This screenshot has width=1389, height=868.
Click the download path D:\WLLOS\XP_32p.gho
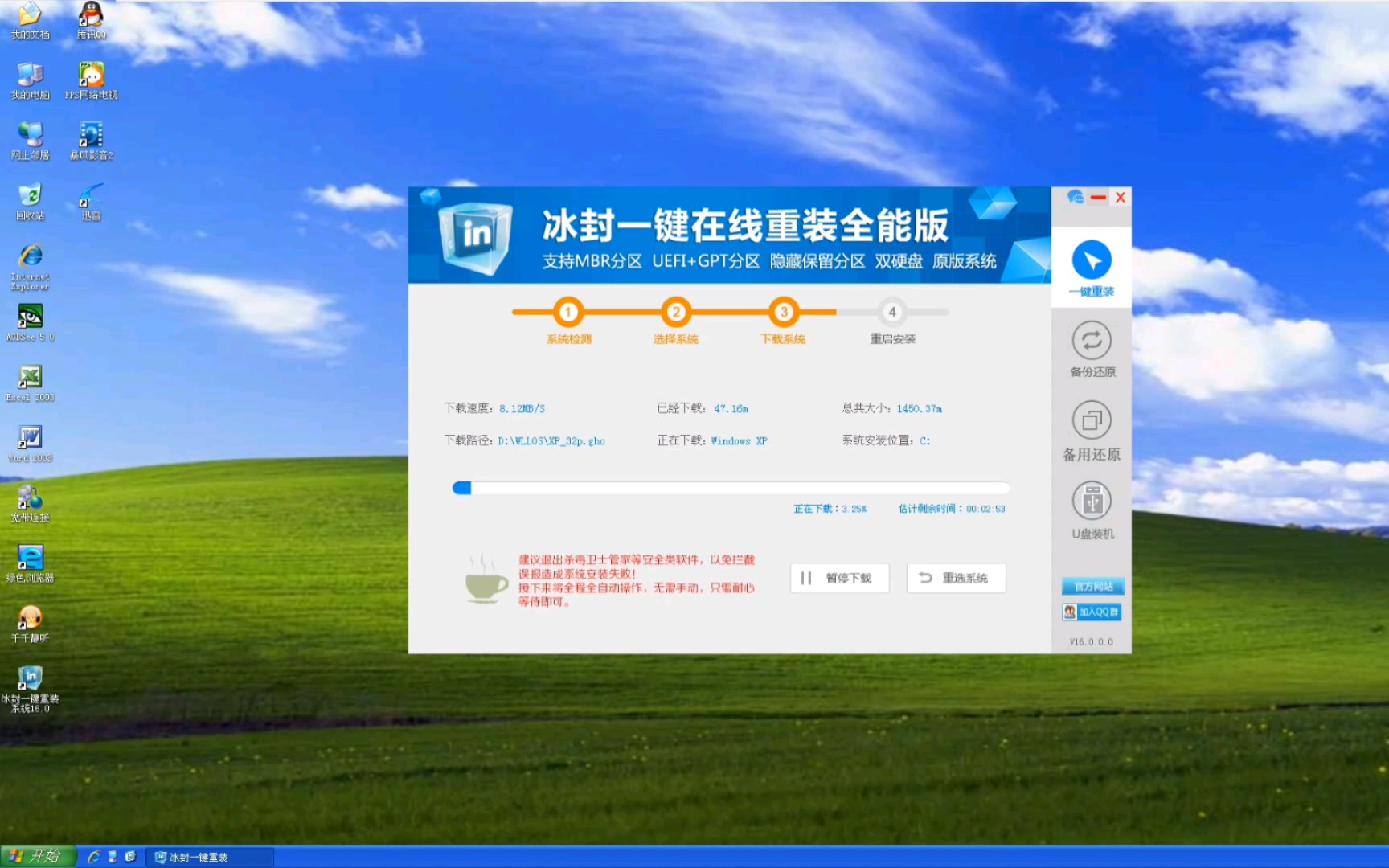(551, 440)
